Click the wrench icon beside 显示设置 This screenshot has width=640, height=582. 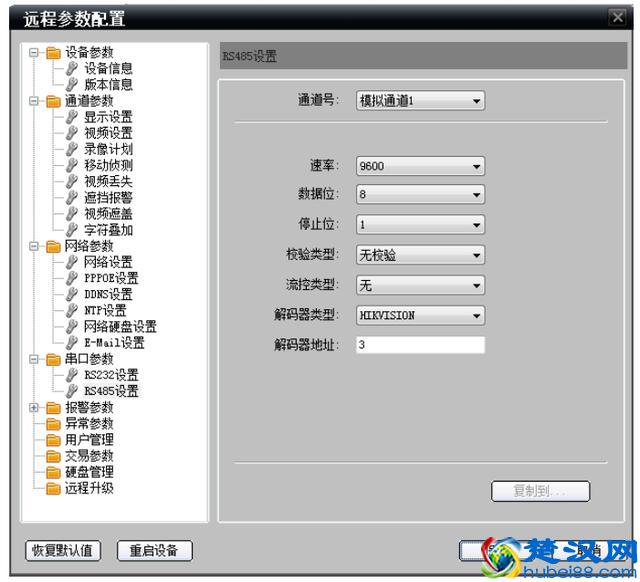72,117
